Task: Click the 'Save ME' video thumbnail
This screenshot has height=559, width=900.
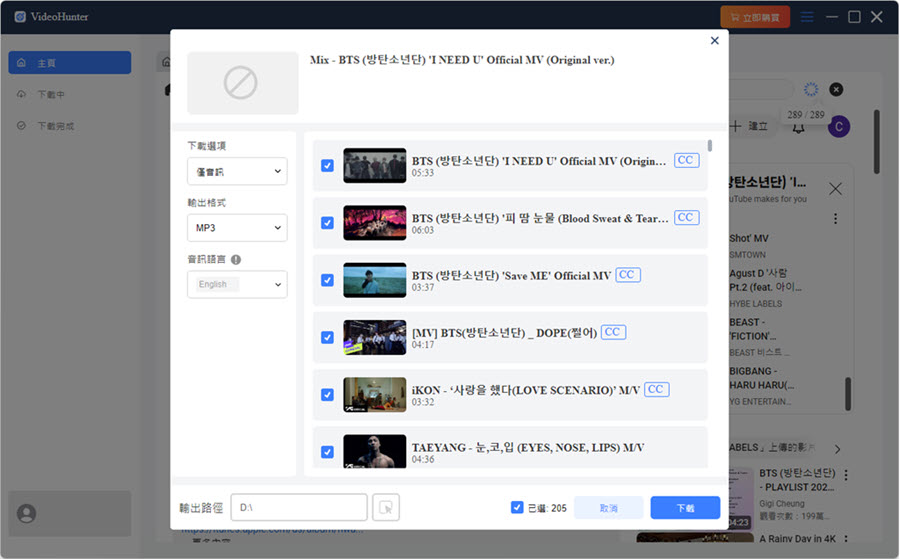Action: coord(374,280)
